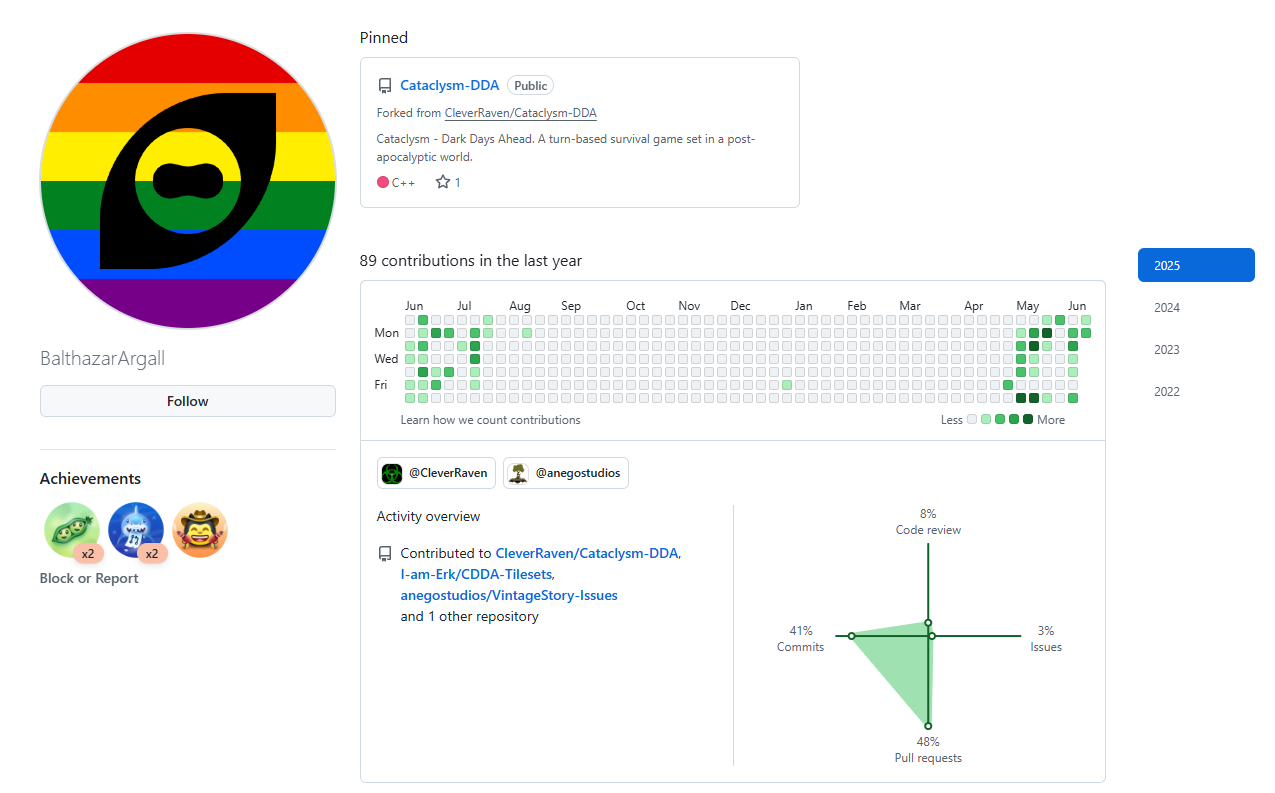This screenshot has width=1275, height=793.
Task: Open the @anegostudios organization avatar
Action: [518, 473]
